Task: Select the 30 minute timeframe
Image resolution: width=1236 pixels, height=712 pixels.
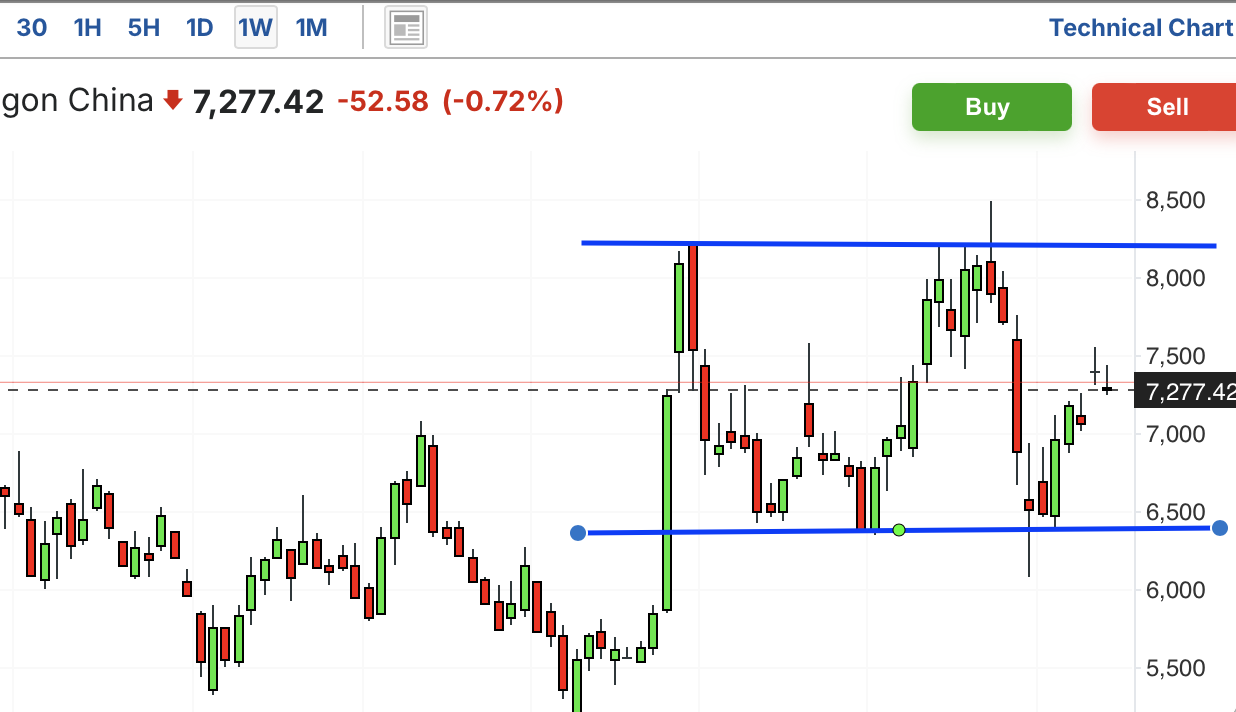Action: click(31, 28)
